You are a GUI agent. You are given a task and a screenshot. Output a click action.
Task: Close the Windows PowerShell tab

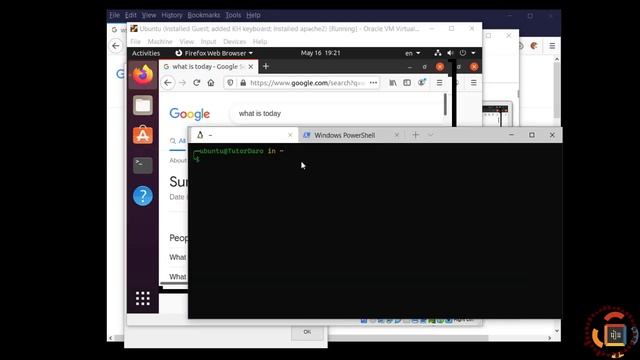396,135
